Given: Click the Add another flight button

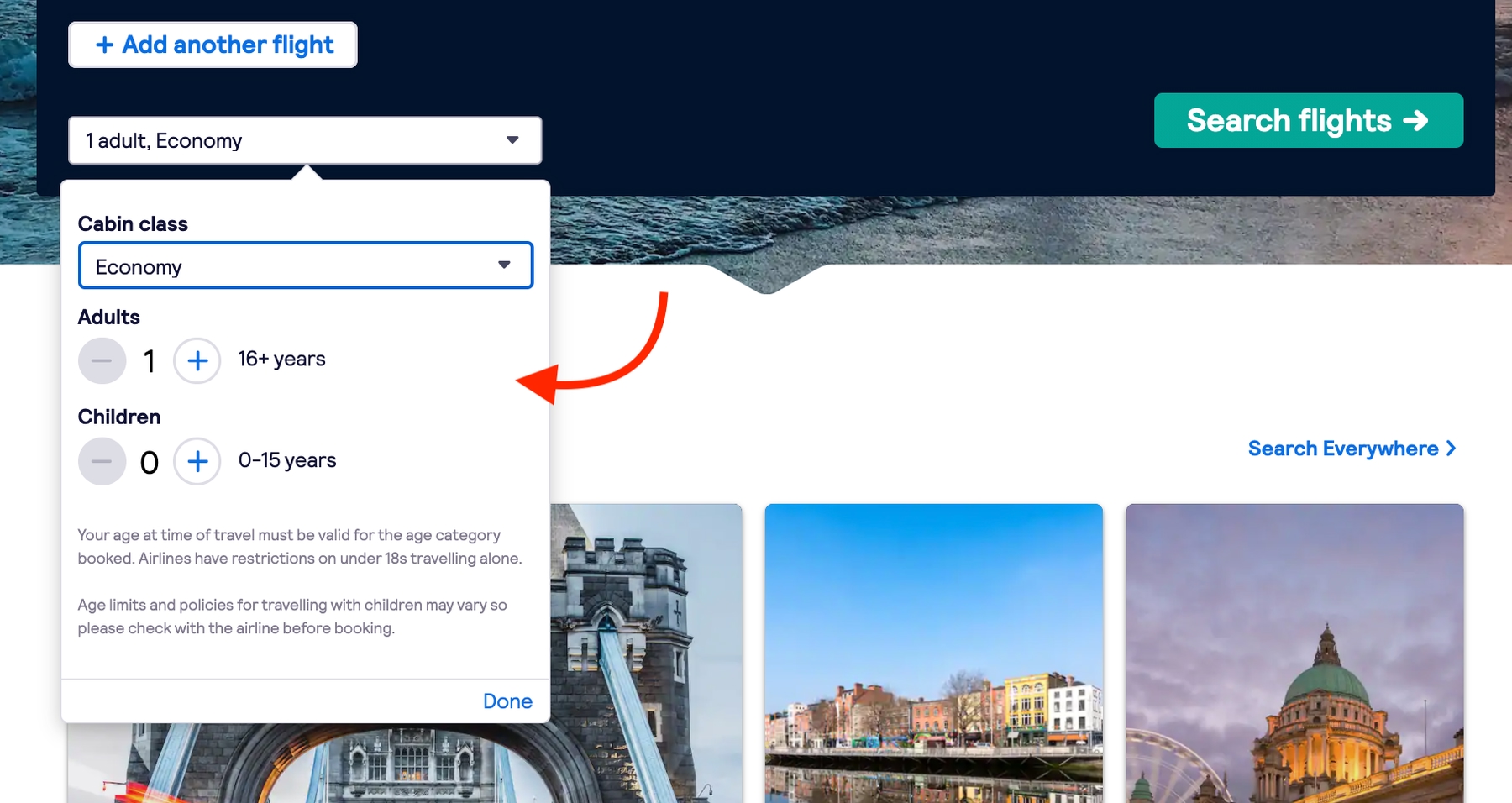Looking at the screenshot, I should (213, 45).
